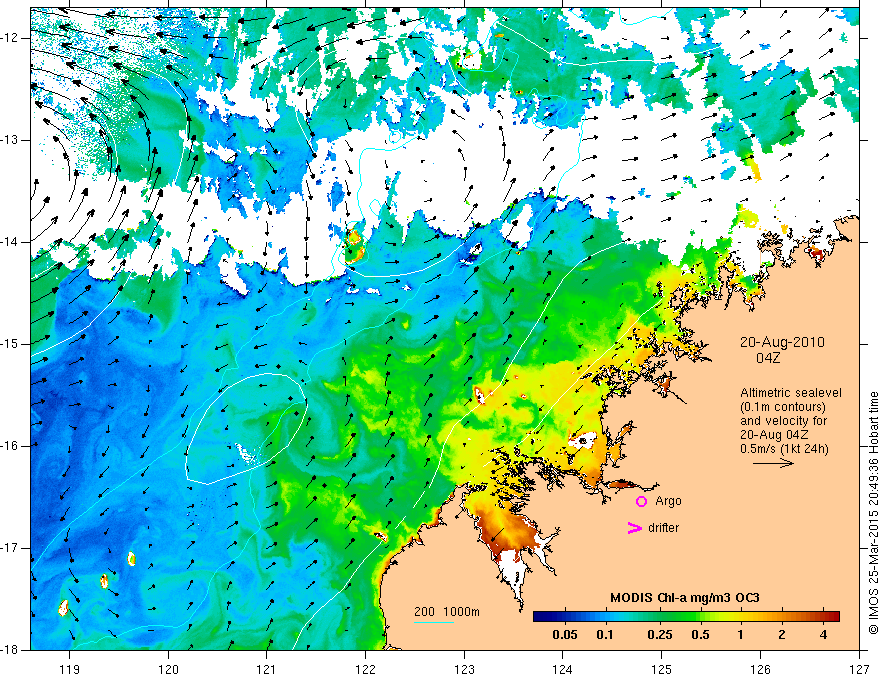This screenshot has height=680, width=880.
Task: Click the '(0.1m contours)' caption line
Action: [783, 407]
